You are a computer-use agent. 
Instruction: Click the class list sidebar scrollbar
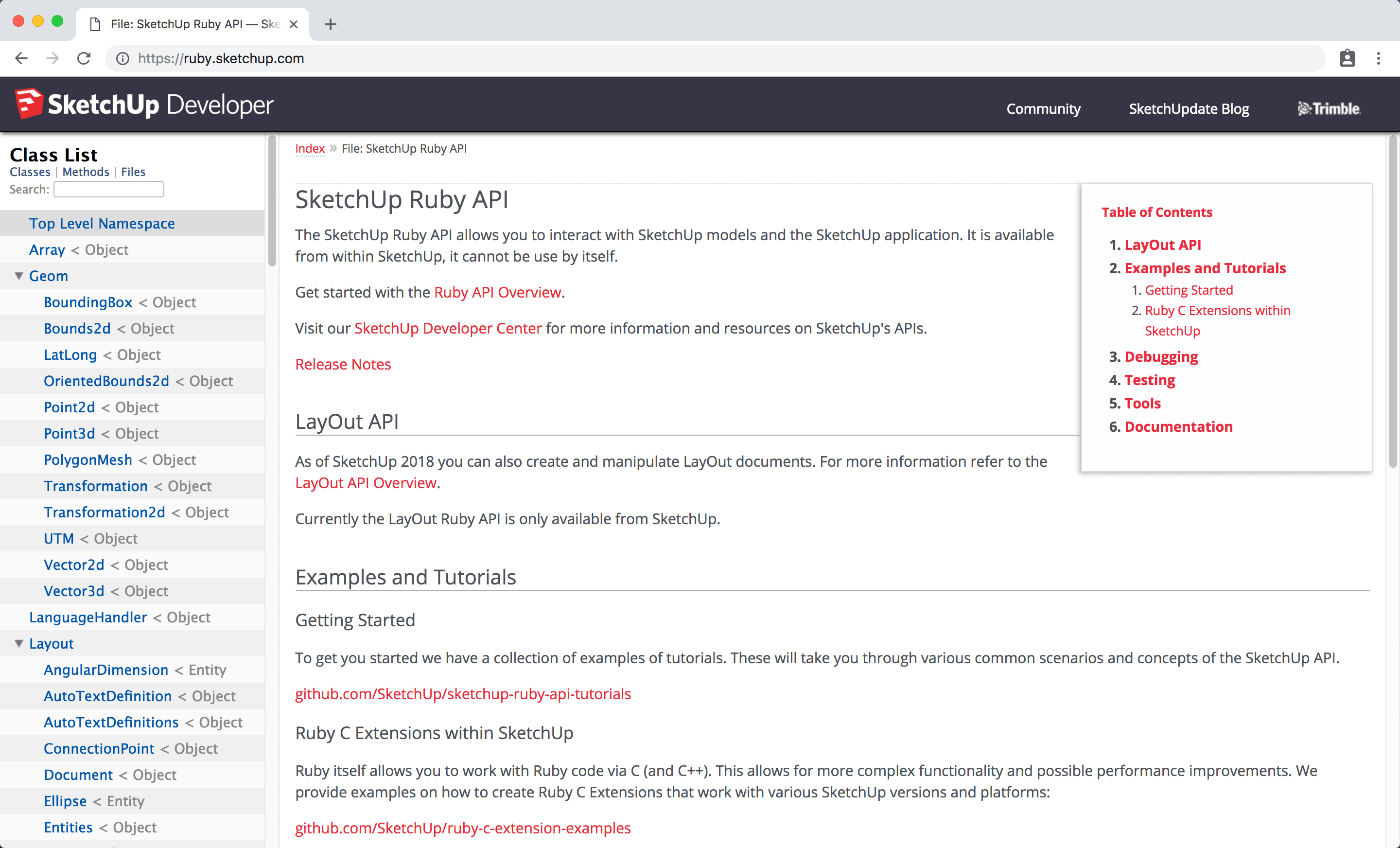click(272, 201)
